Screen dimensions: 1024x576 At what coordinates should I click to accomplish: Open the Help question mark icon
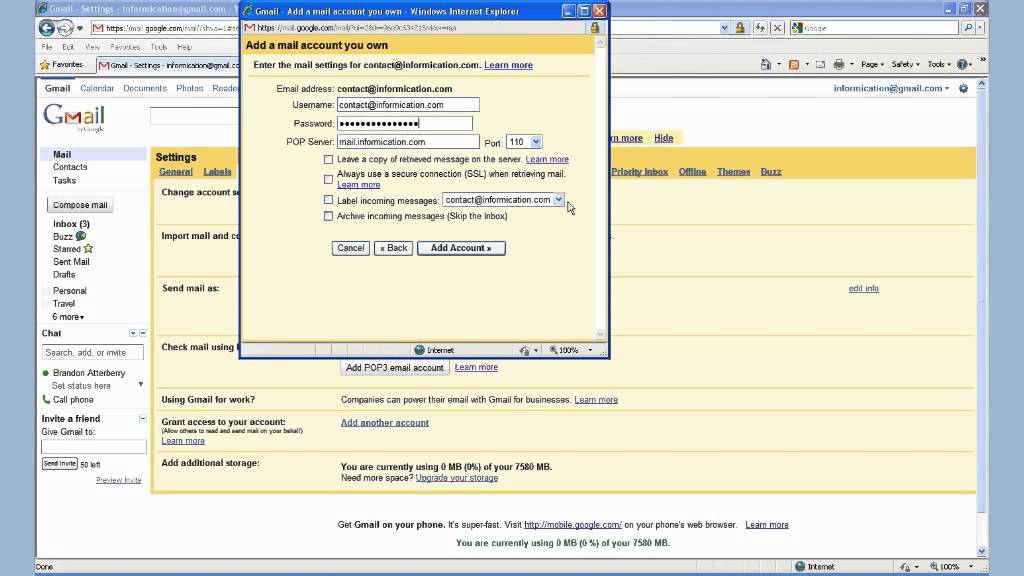pyautogui.click(x=962, y=65)
